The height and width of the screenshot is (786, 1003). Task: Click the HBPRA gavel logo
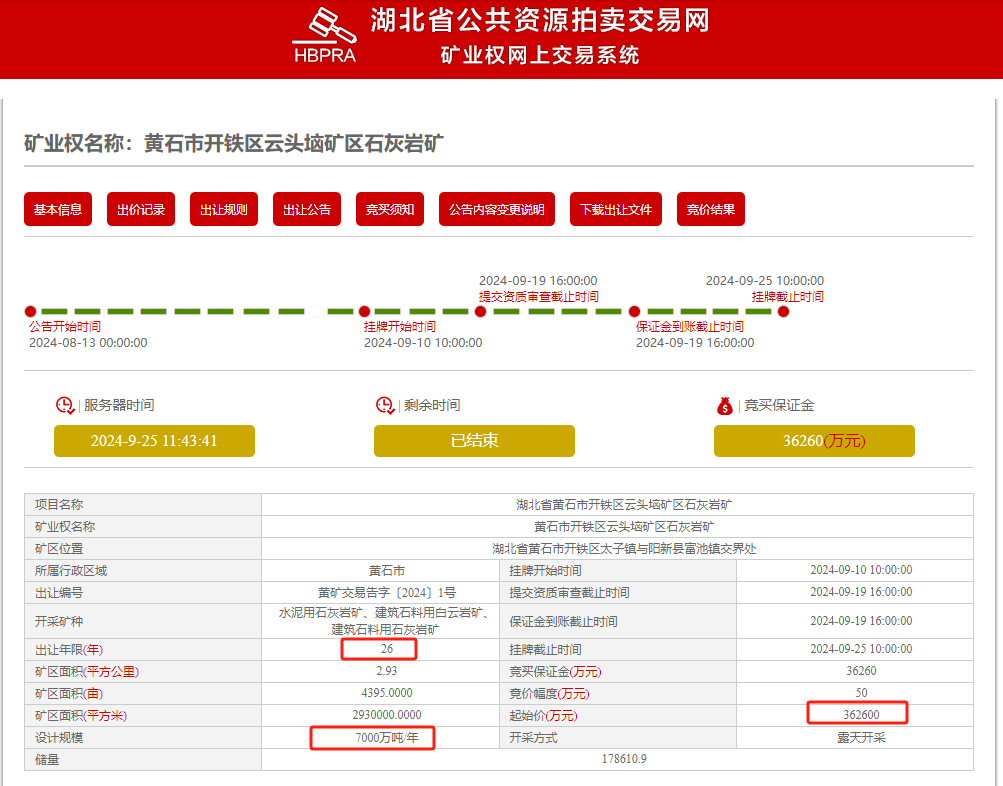pyautogui.click(x=324, y=36)
